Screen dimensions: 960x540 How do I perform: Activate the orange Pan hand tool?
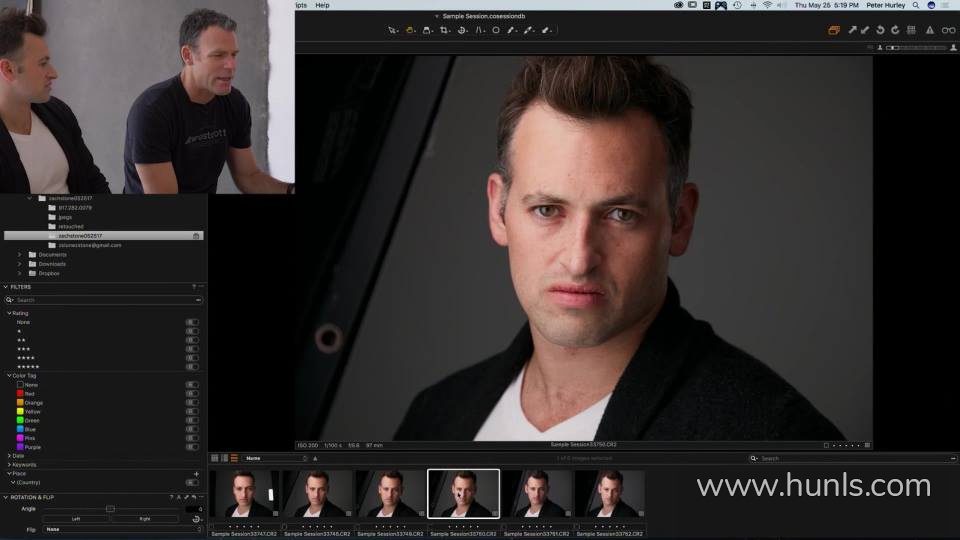coord(410,30)
